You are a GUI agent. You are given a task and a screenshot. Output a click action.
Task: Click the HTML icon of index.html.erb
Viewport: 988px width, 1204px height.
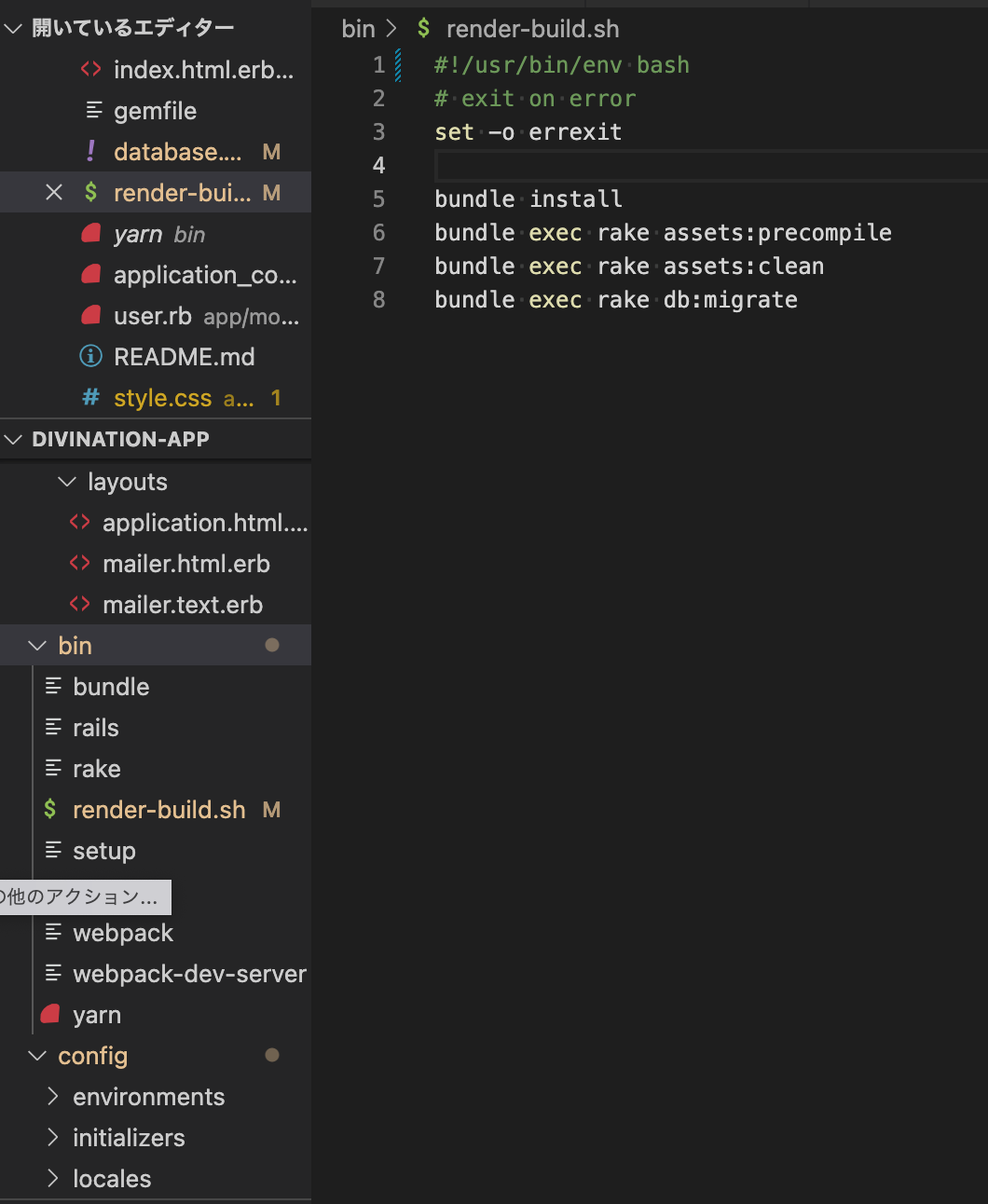[x=90, y=70]
